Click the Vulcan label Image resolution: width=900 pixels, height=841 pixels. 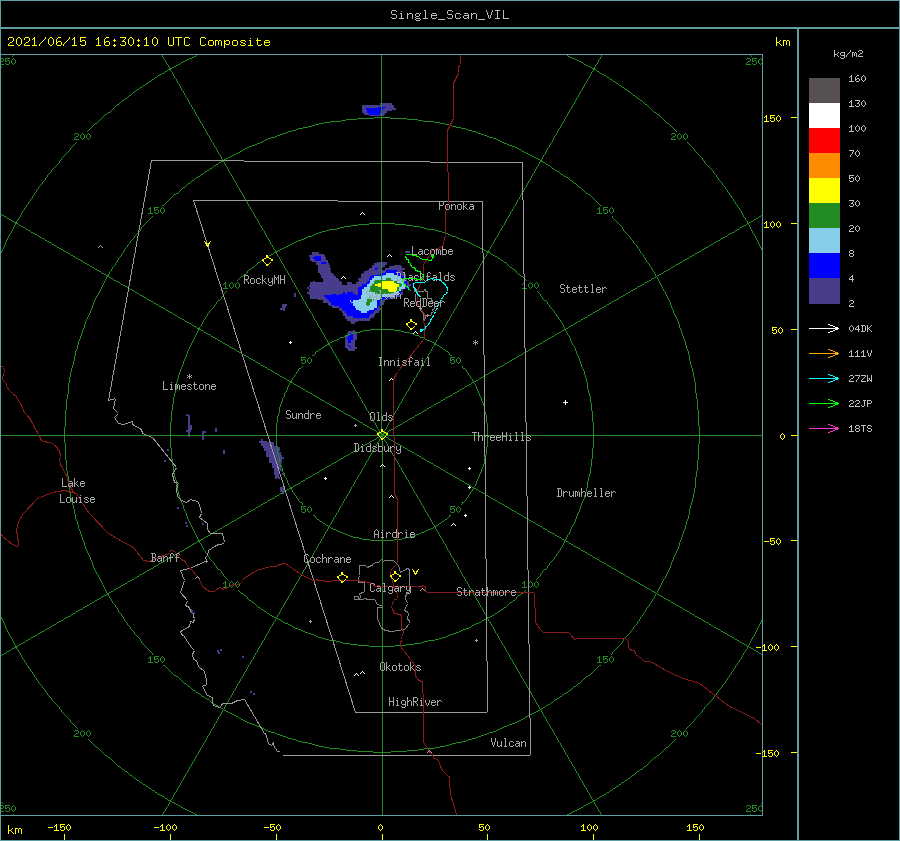508,743
